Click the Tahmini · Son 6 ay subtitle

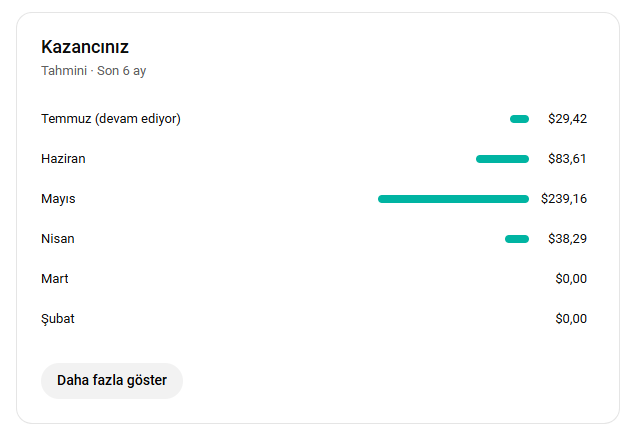(94, 71)
